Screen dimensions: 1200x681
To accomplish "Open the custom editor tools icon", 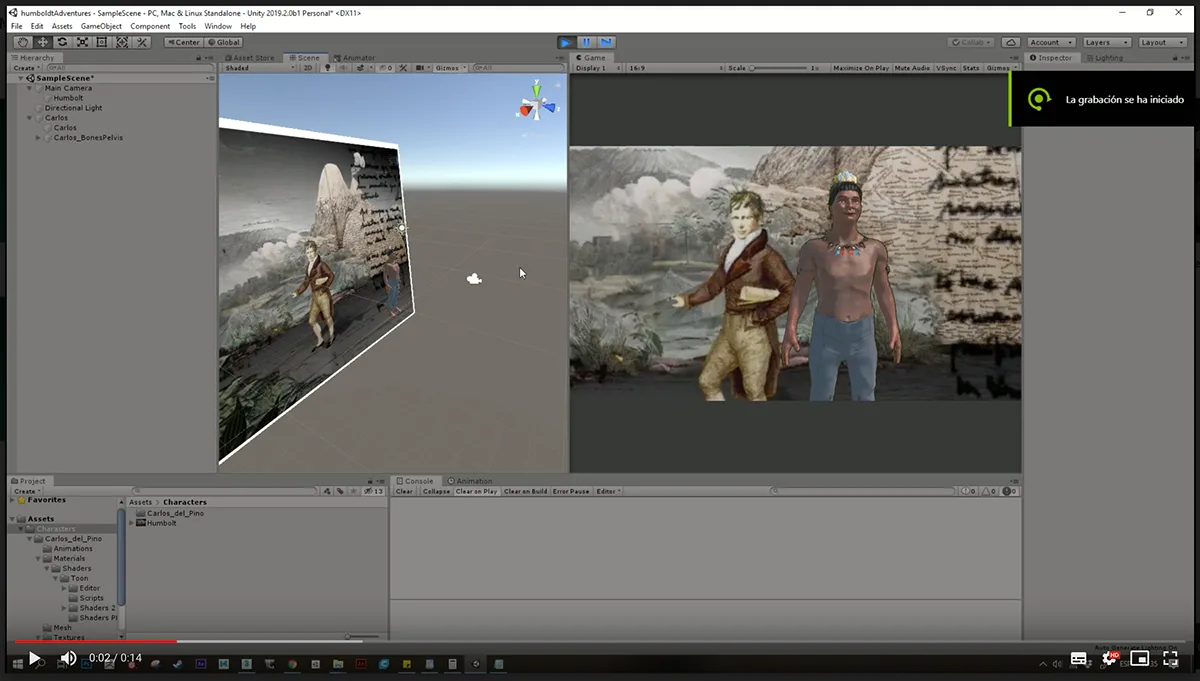I will [x=141, y=42].
